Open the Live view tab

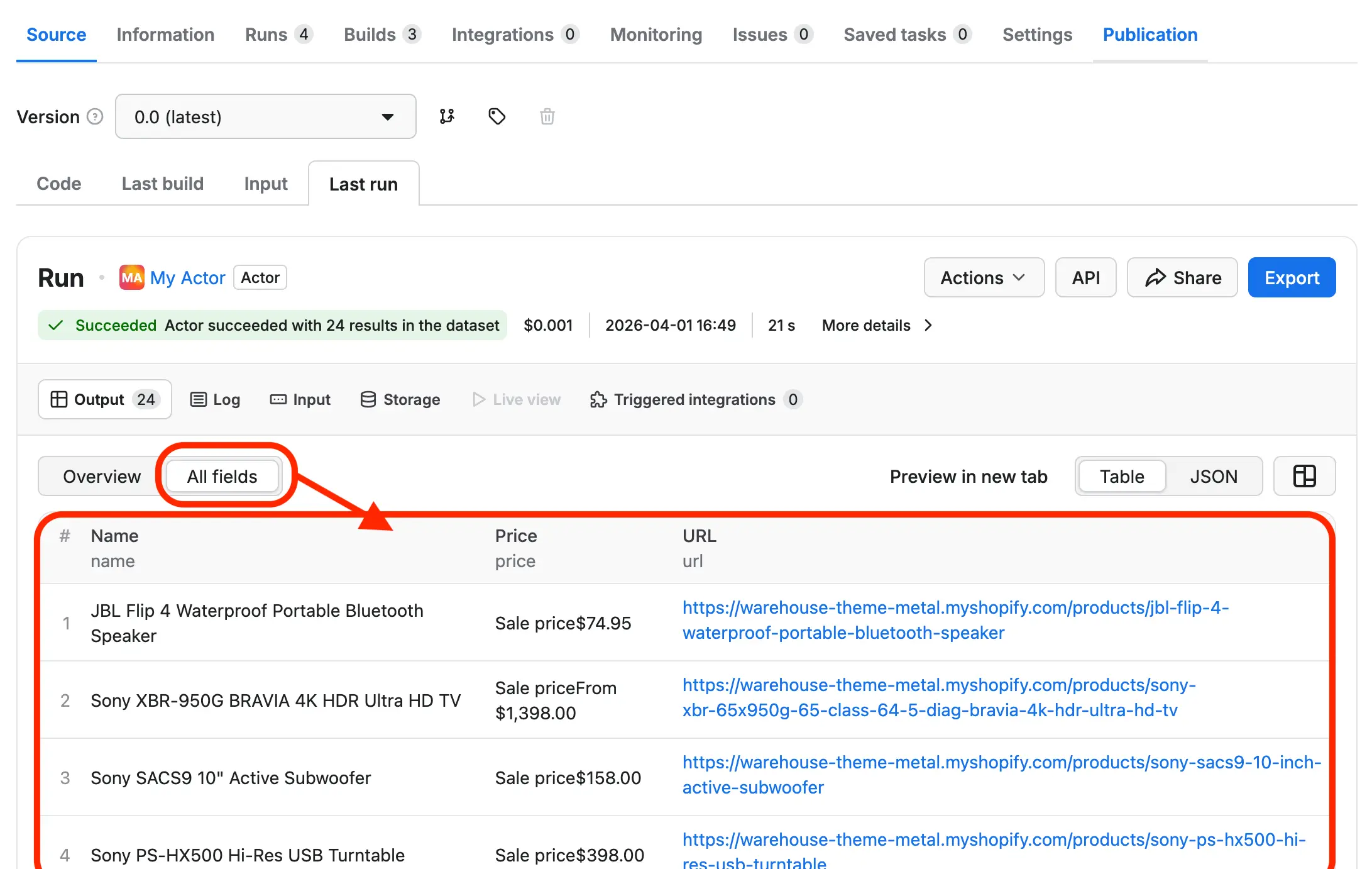coord(516,399)
